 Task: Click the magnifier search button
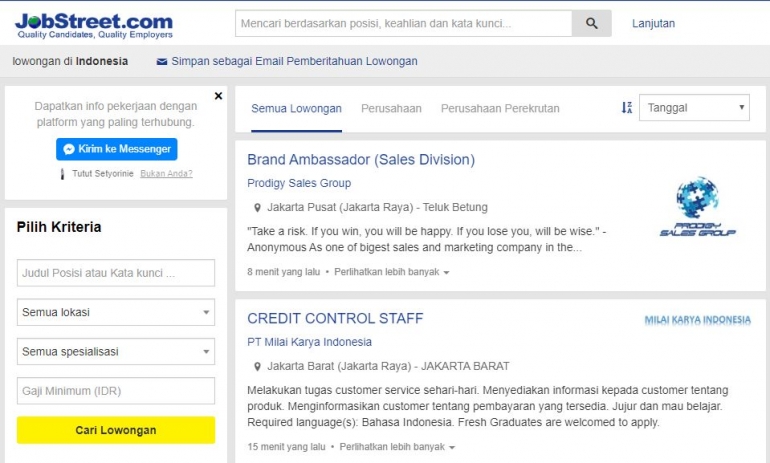592,23
